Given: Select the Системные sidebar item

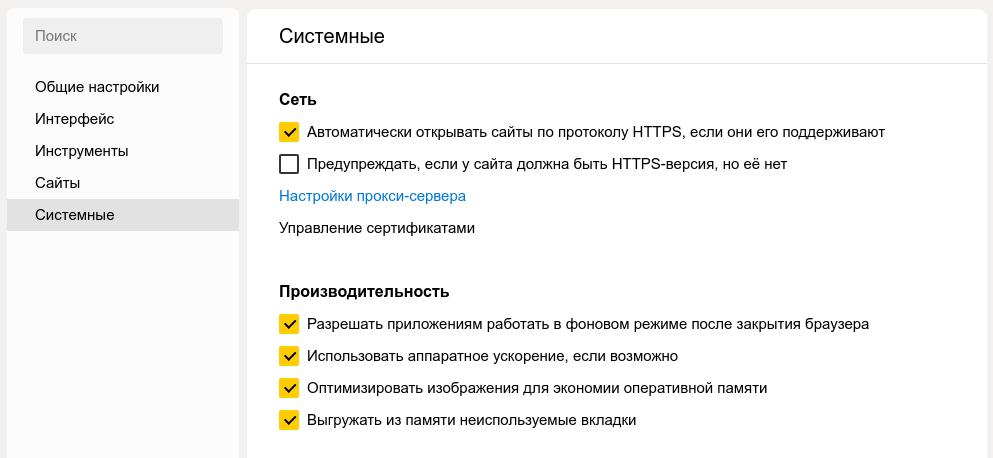Looking at the screenshot, I should [x=75, y=215].
